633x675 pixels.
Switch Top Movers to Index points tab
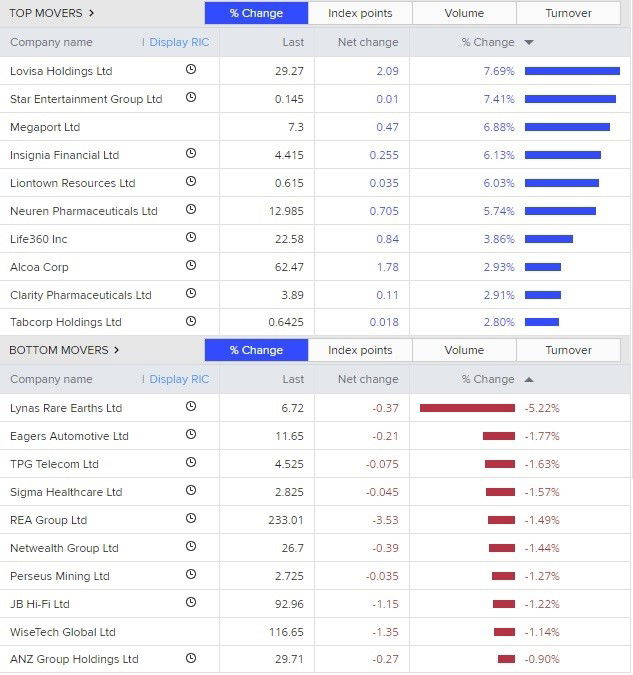tap(360, 13)
